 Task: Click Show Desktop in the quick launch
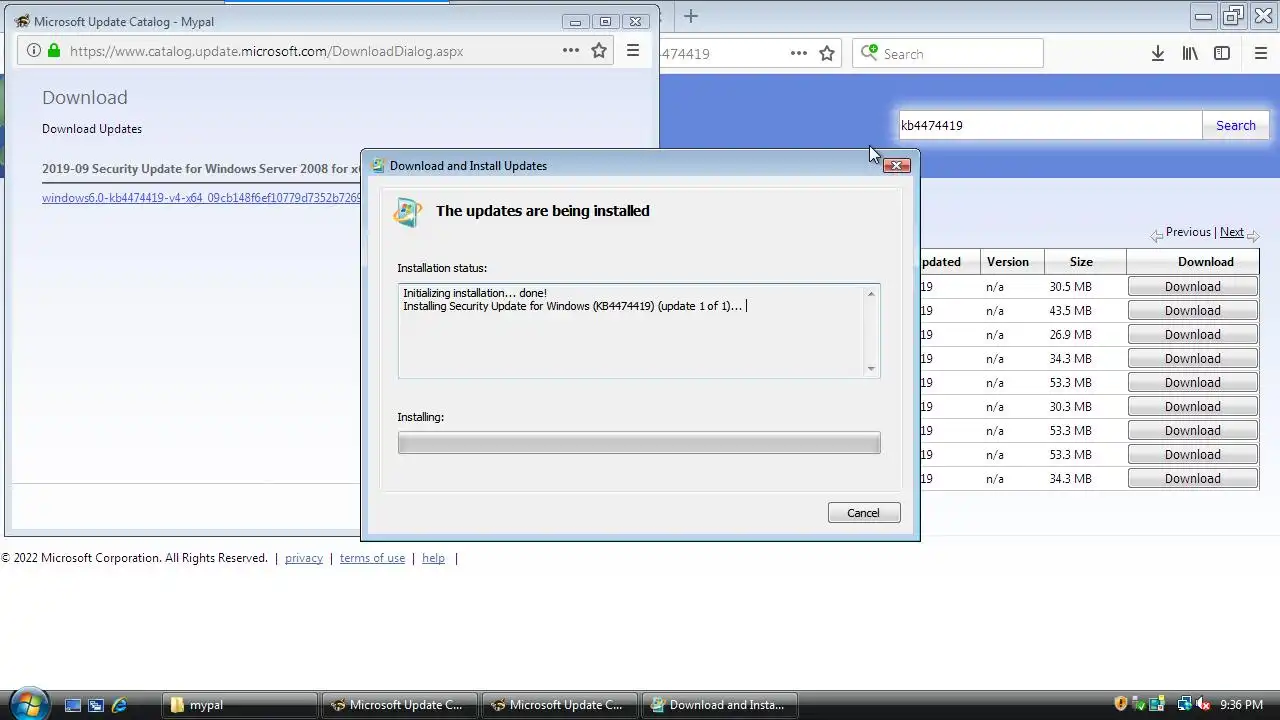[x=73, y=705]
